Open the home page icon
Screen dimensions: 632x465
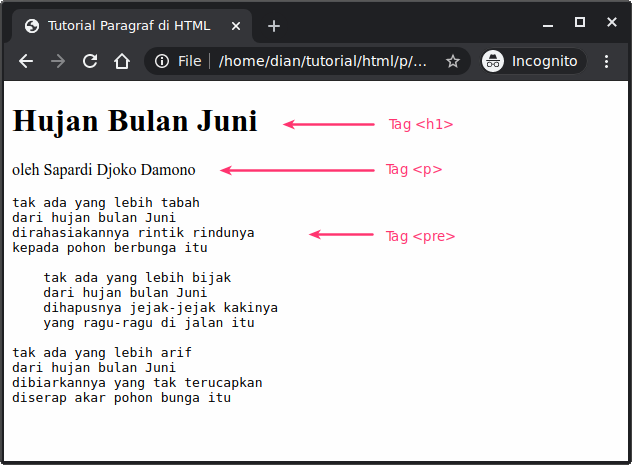tap(122, 61)
